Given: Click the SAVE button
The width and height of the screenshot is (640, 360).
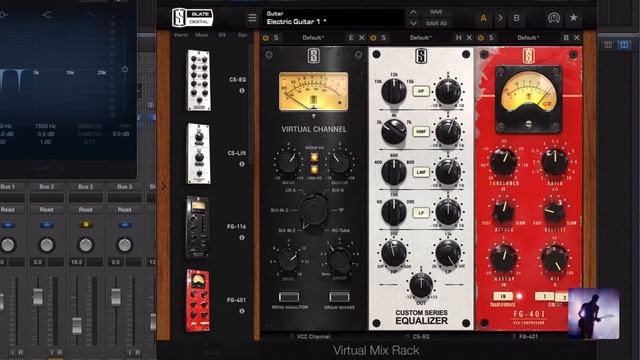Looking at the screenshot, I should coord(436,12).
